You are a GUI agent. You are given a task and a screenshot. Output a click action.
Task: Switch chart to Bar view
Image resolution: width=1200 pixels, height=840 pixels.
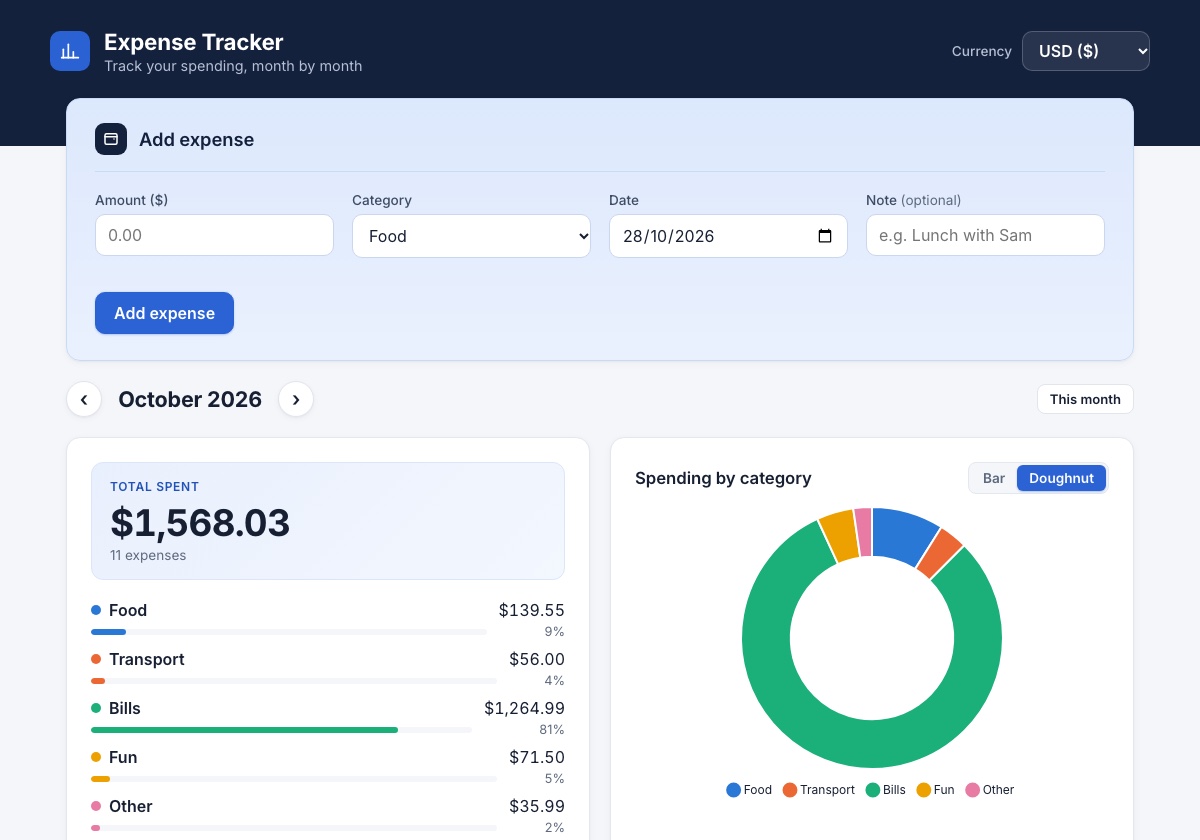[x=994, y=478]
